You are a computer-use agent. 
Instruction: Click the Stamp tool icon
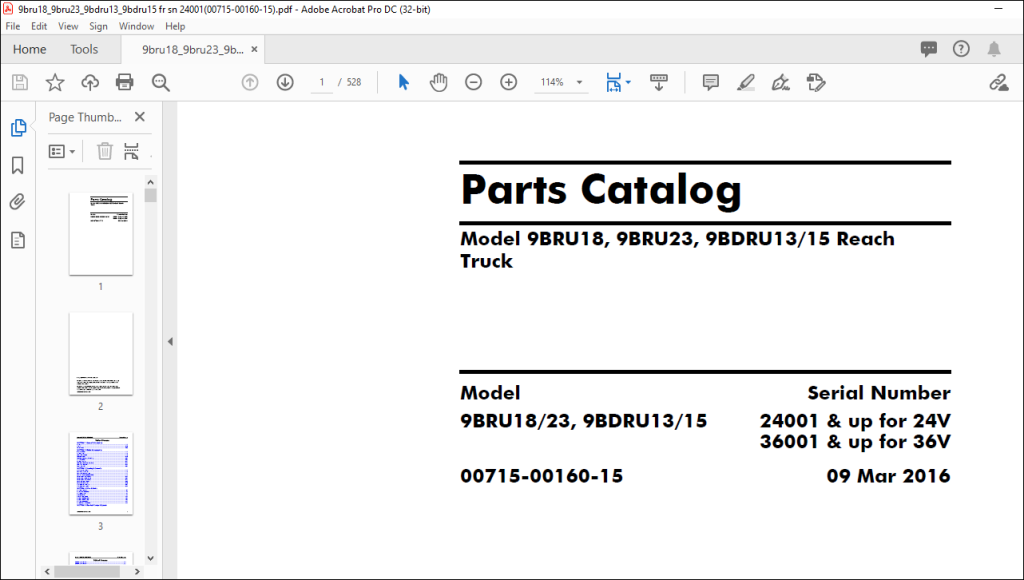click(x=816, y=82)
